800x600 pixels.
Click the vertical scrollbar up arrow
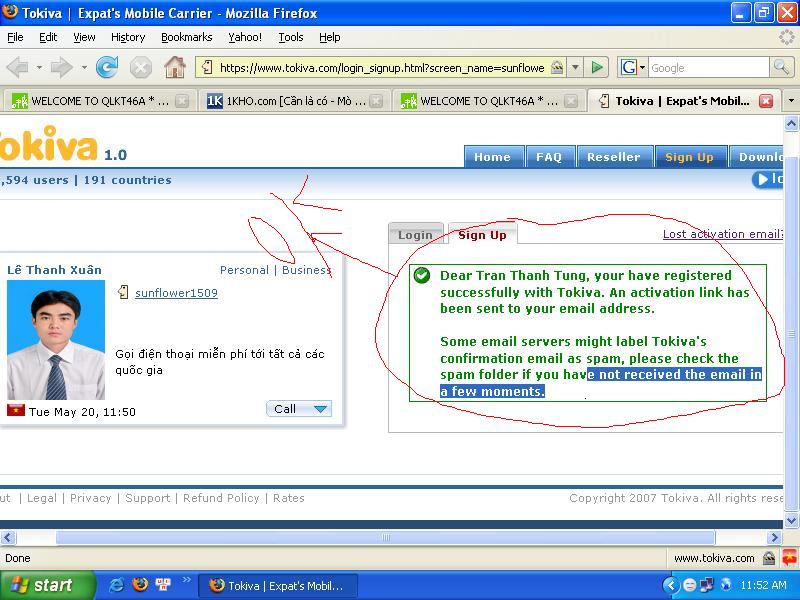point(791,123)
